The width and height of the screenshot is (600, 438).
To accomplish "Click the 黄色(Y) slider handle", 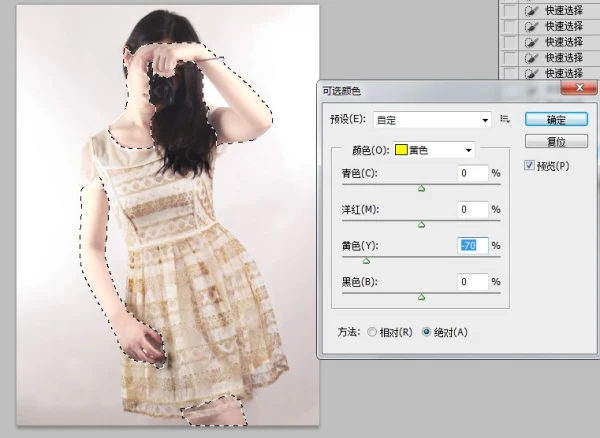I will pyautogui.click(x=366, y=261).
